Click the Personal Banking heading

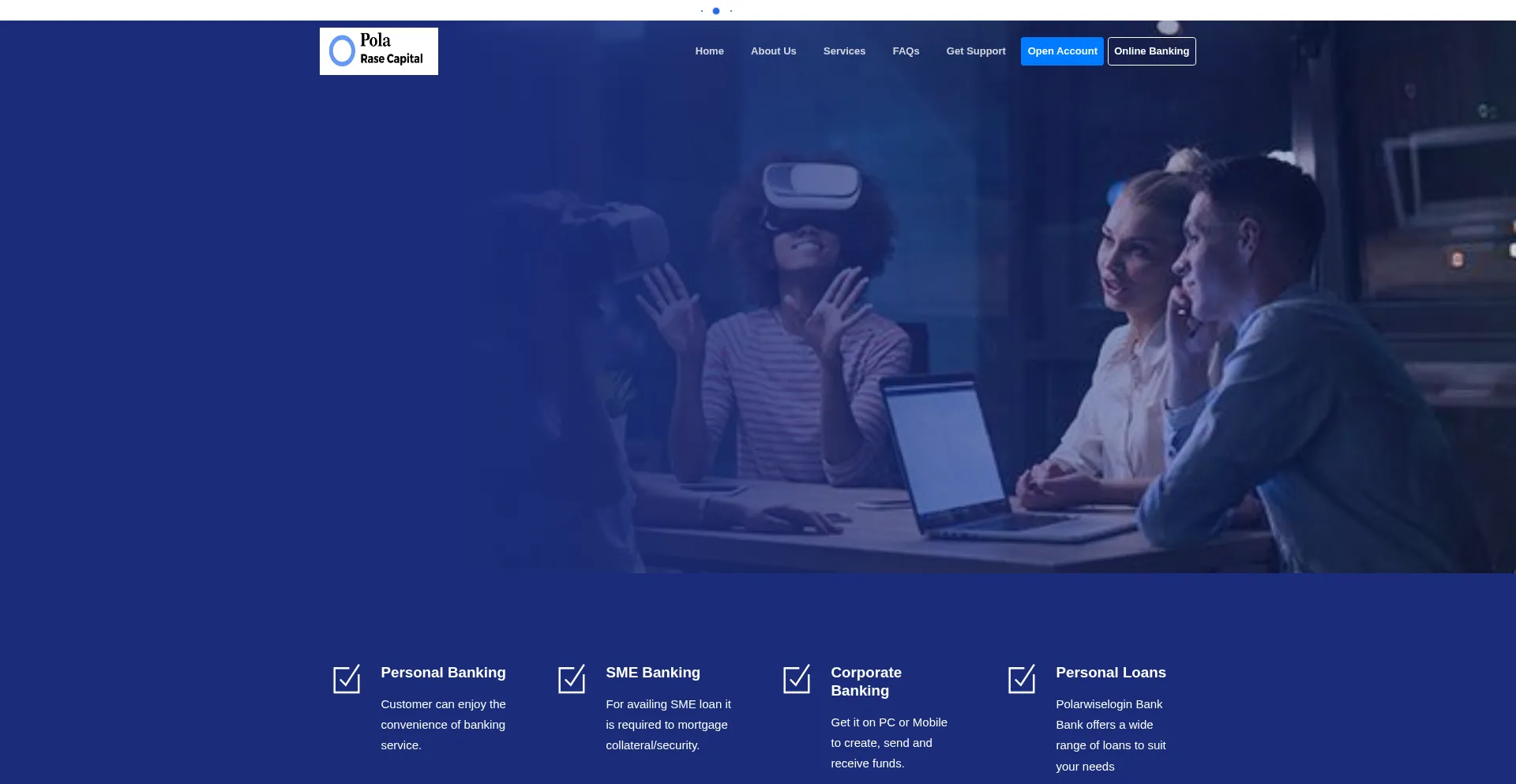tap(443, 673)
